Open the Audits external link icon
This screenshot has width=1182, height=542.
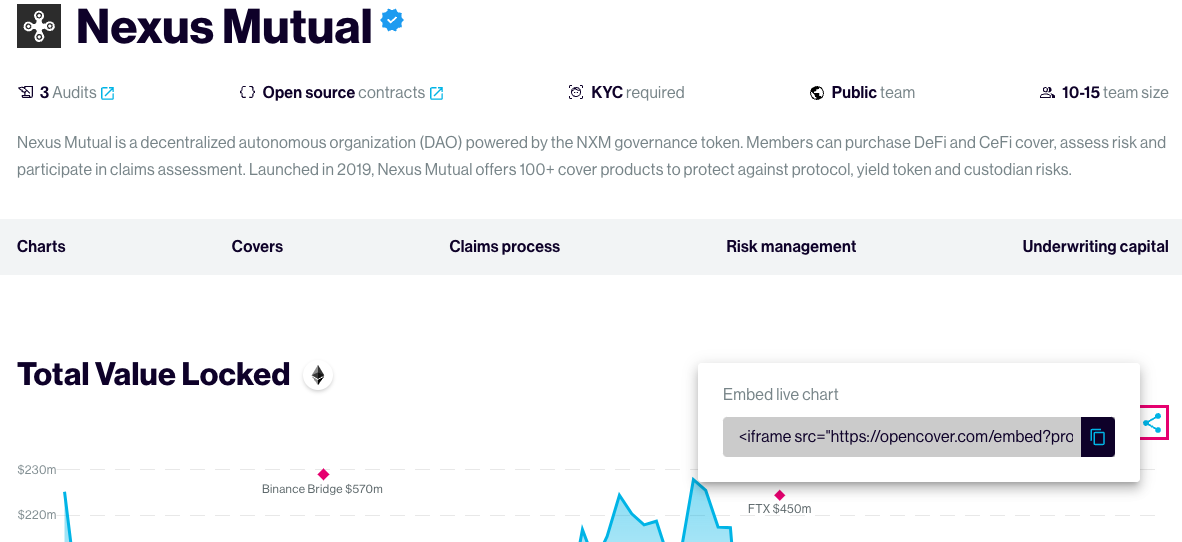pyautogui.click(x=108, y=93)
